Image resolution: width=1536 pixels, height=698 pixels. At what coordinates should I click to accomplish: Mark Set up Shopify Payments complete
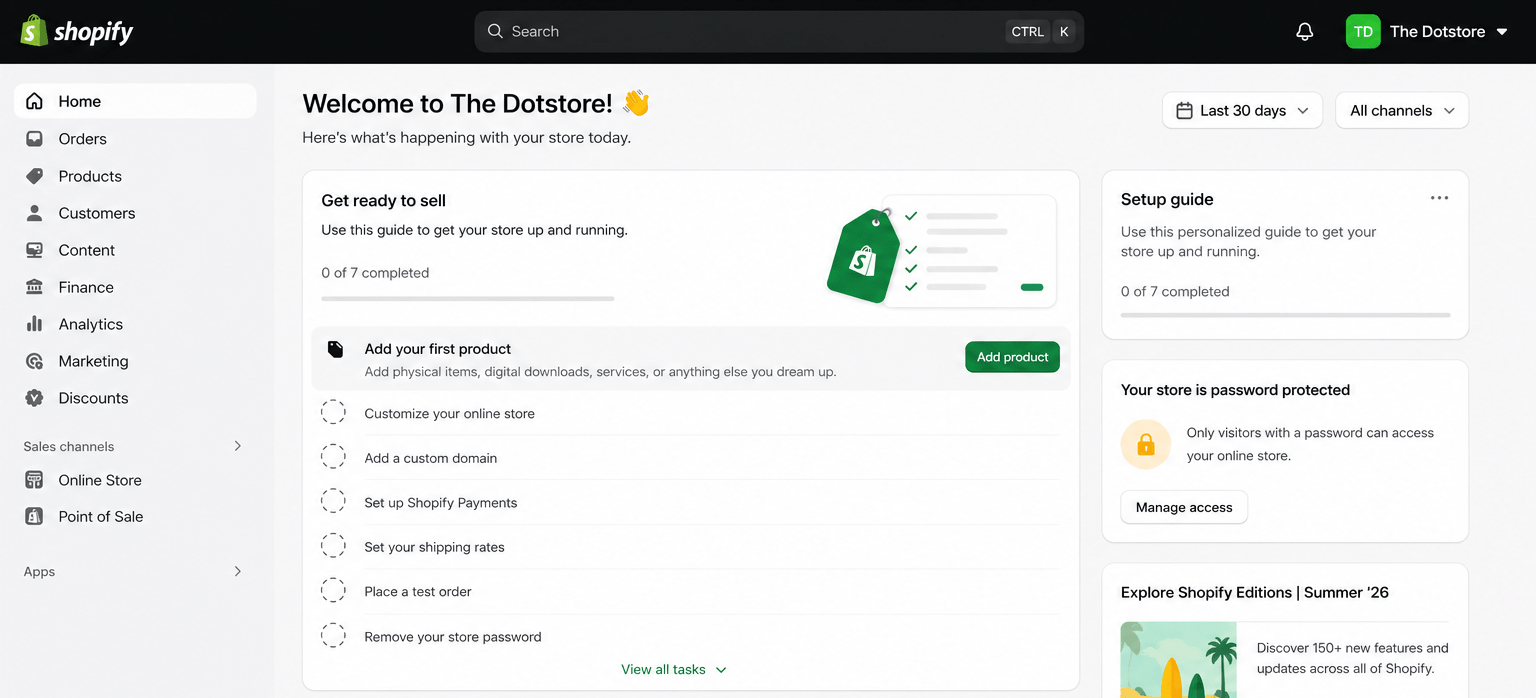coord(333,501)
